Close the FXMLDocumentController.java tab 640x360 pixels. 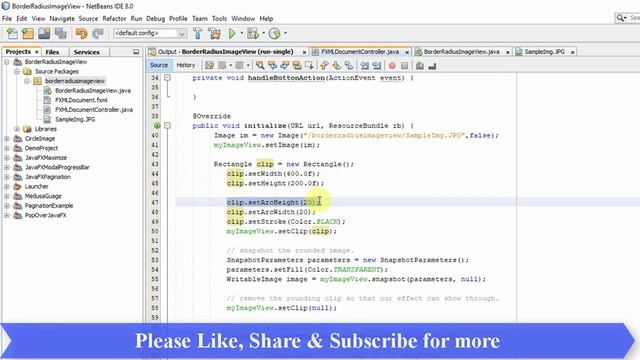point(407,52)
